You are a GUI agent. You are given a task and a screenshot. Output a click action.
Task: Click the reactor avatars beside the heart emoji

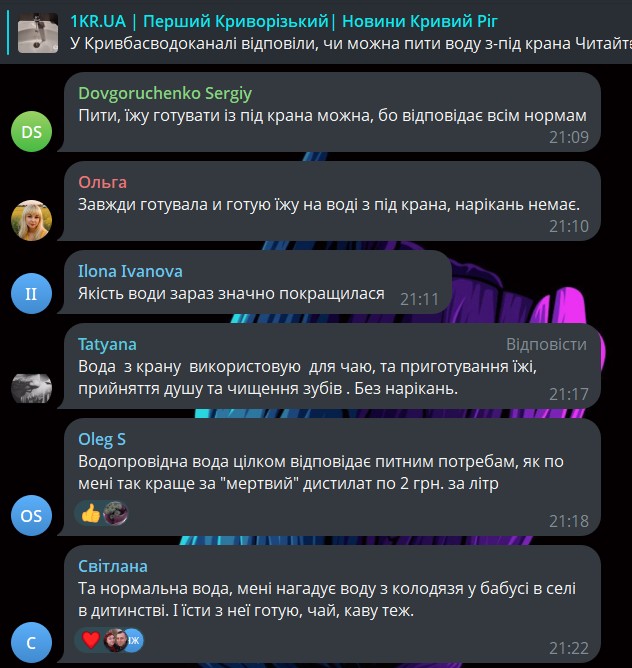(x=124, y=640)
